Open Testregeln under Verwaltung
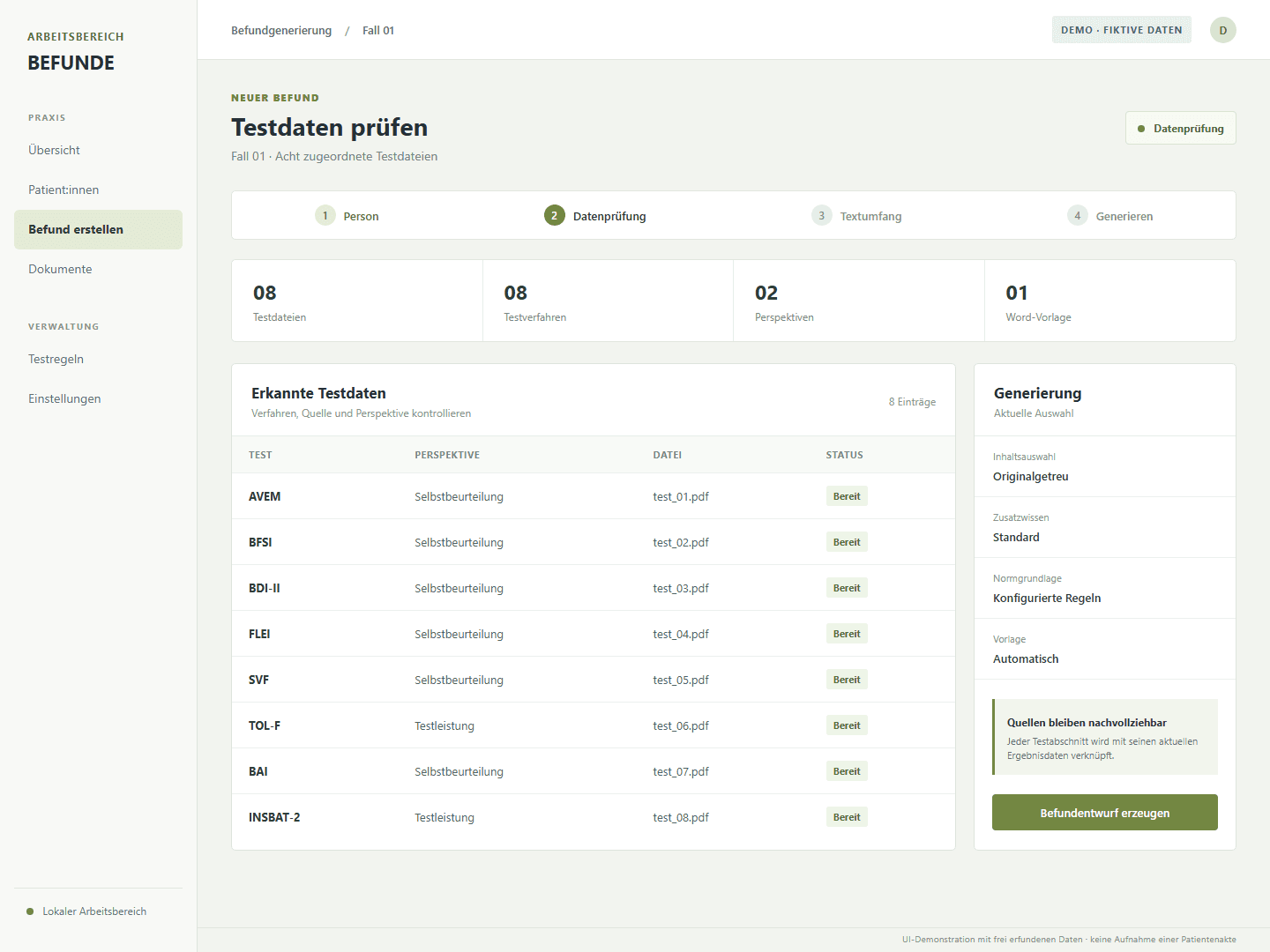Image resolution: width=1270 pixels, height=952 pixels. point(98,359)
